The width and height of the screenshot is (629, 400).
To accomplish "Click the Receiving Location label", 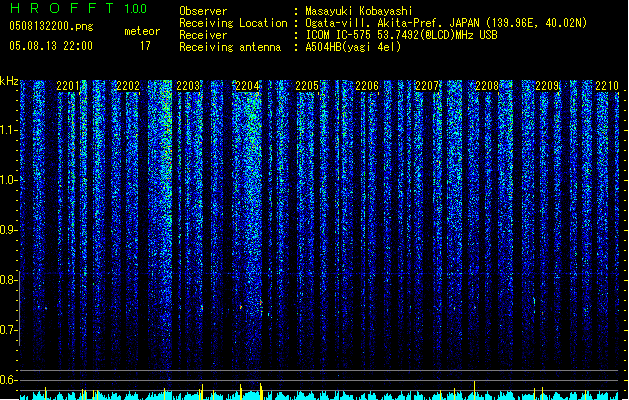I will click(233, 23).
